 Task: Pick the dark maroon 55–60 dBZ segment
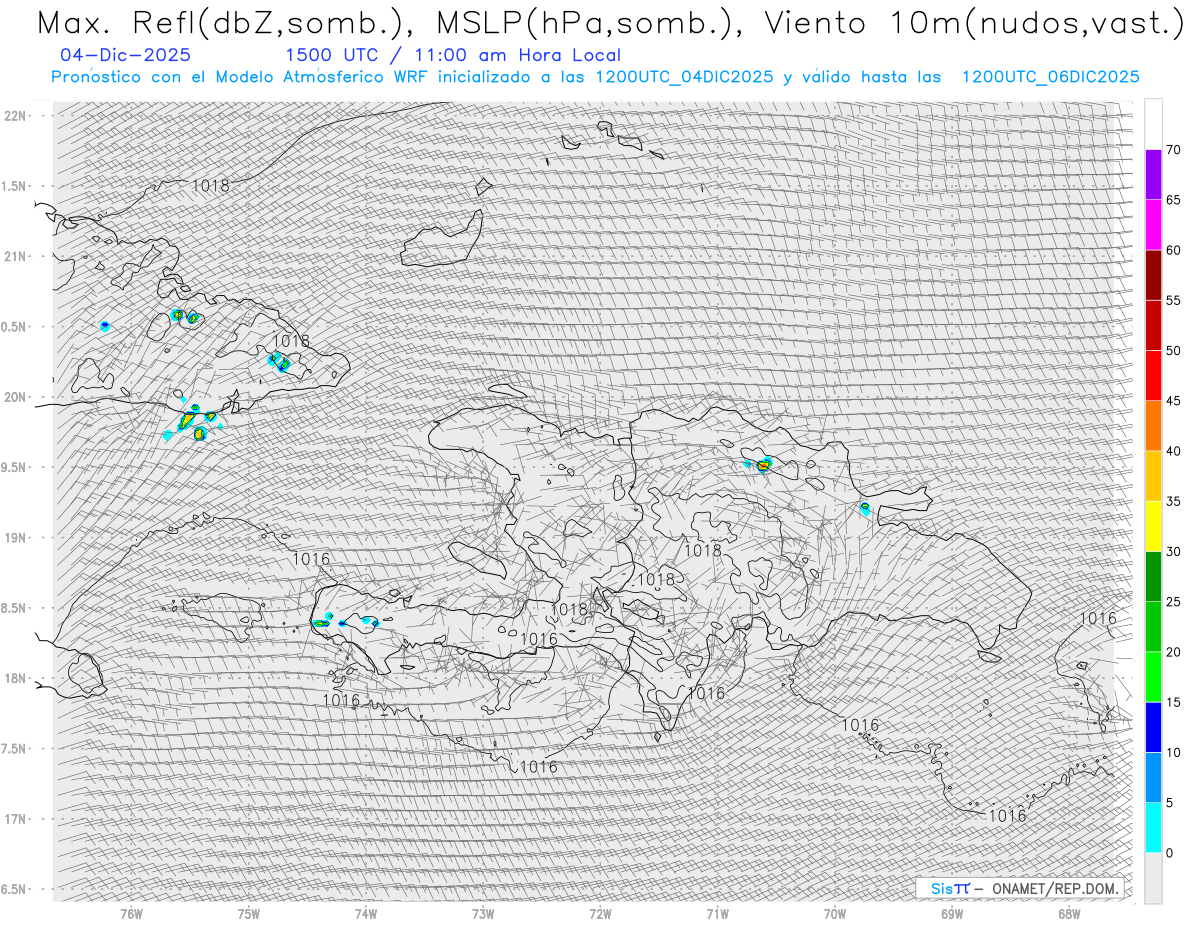[1153, 275]
